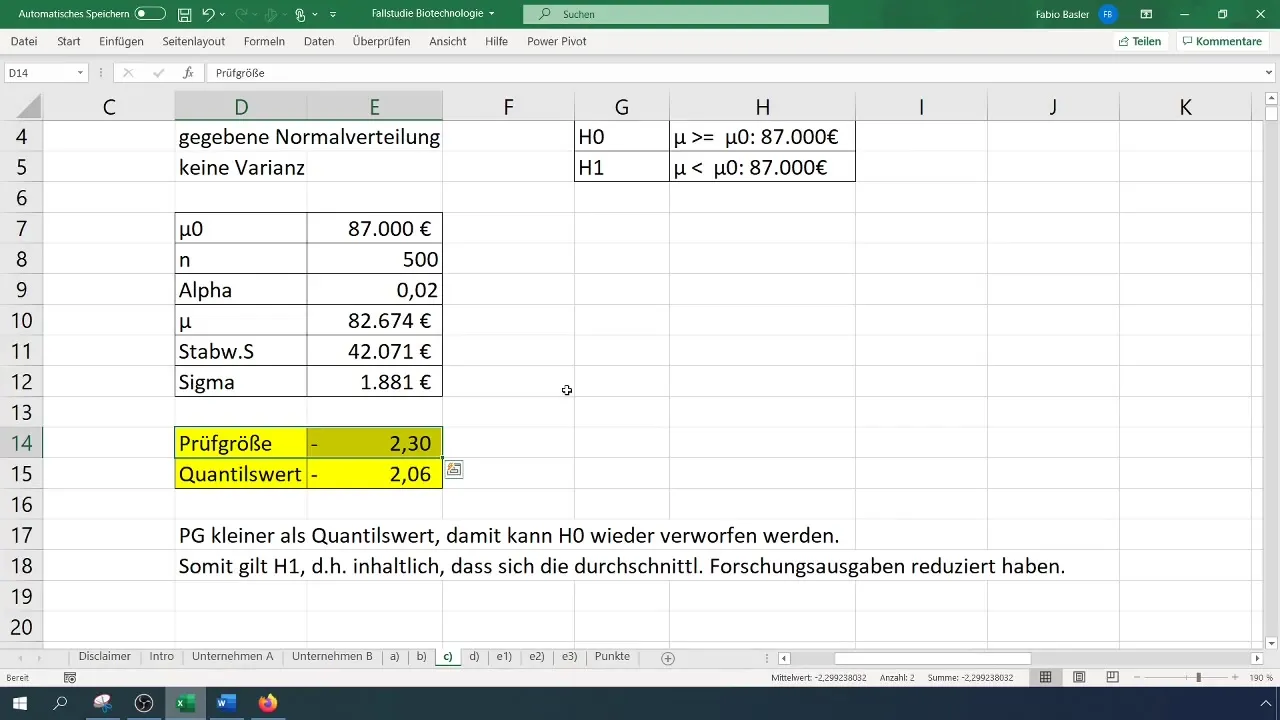Click the formula bar confirm checkmark icon
Screen dimensions: 1280x720
click(158, 73)
